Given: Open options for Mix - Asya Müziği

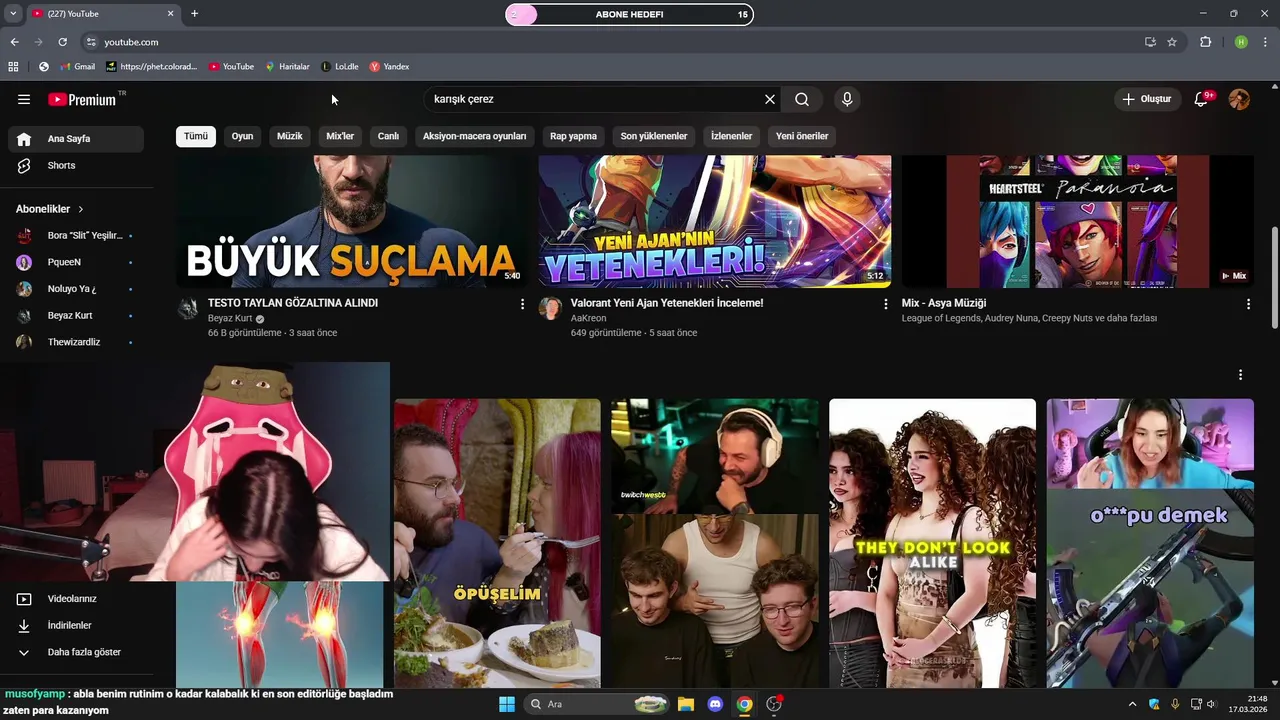Looking at the screenshot, I should [1248, 304].
